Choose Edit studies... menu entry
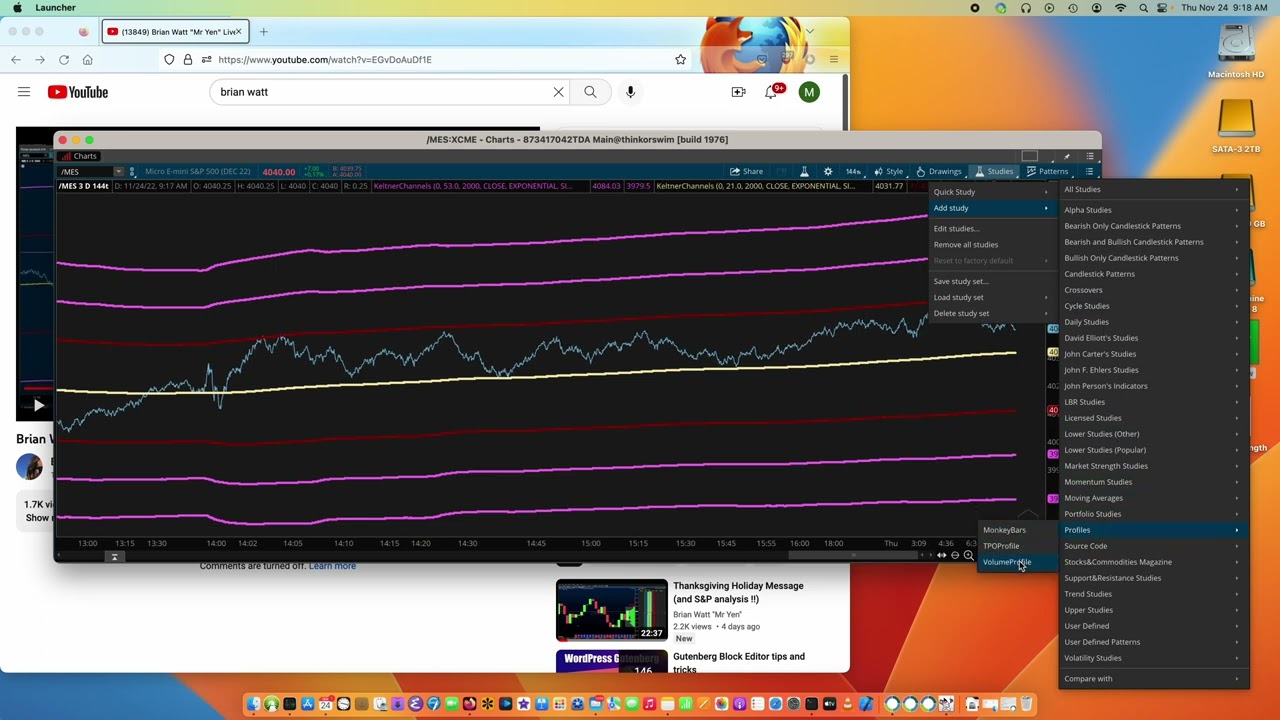The image size is (1280, 720). [991, 229]
